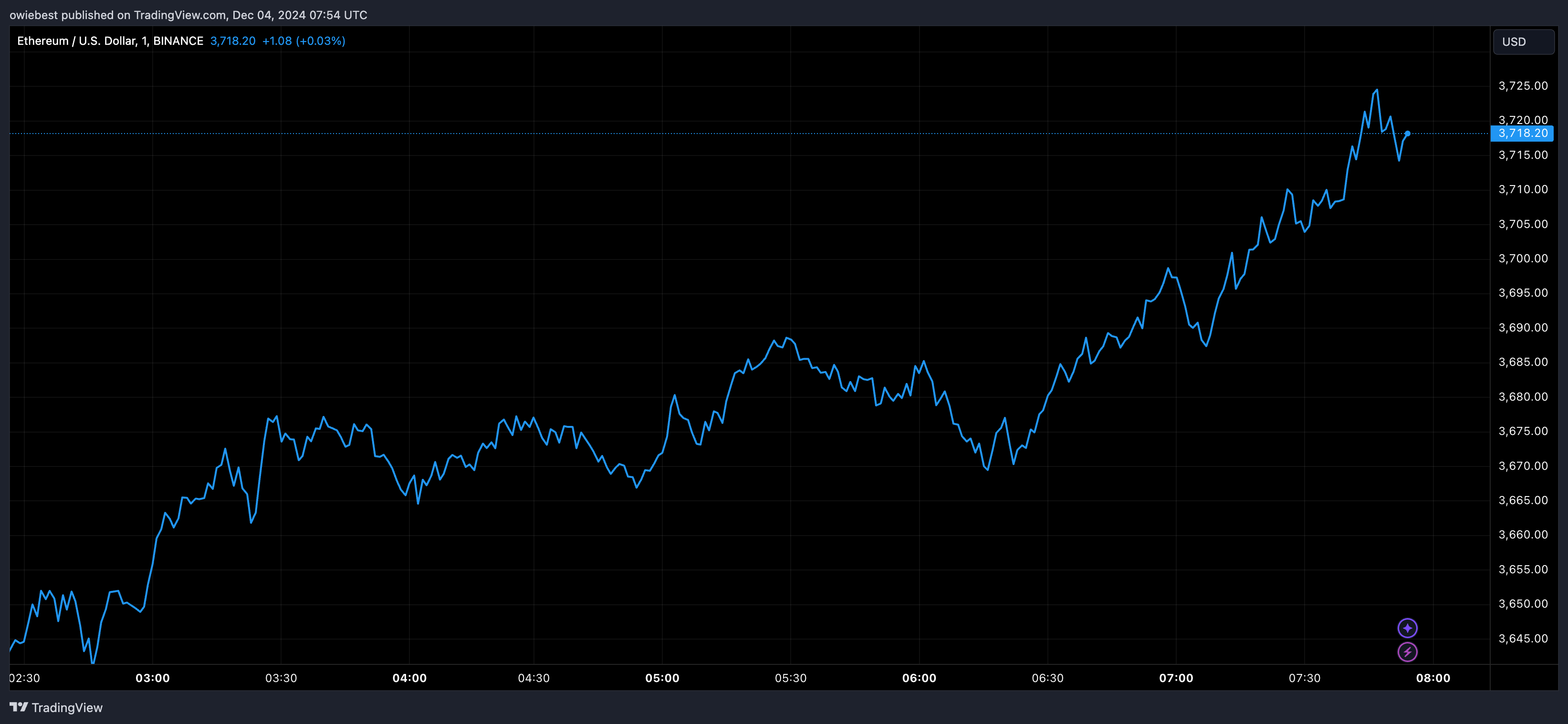This screenshot has width=1568, height=724.
Task: Click the 3,700.00 price axis label
Action: click(x=1523, y=259)
